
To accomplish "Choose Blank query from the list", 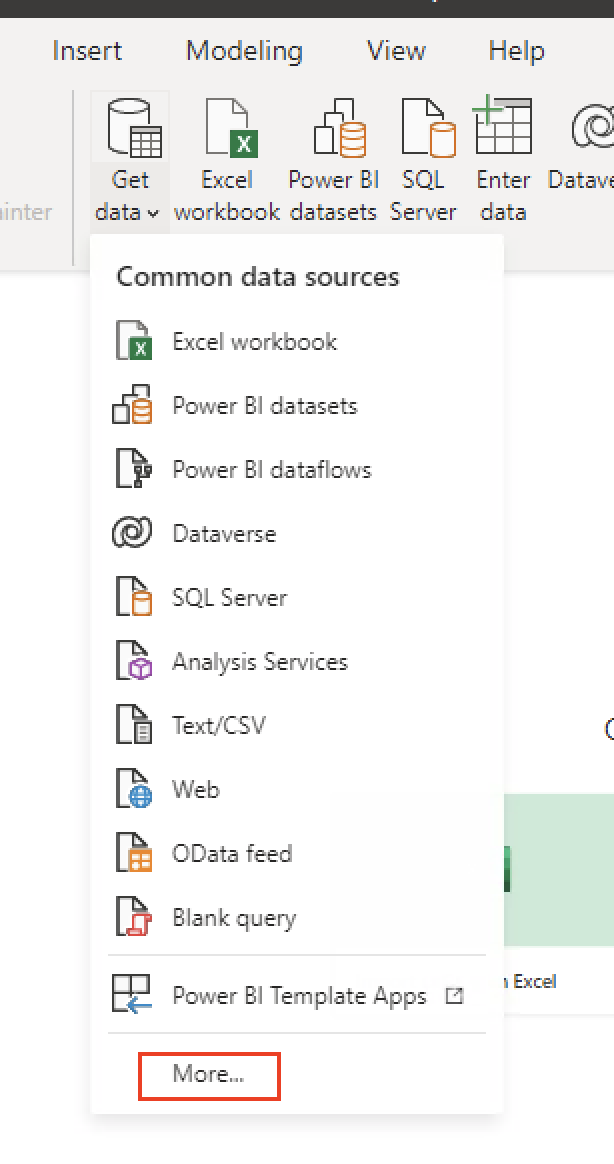I will coord(234,918).
